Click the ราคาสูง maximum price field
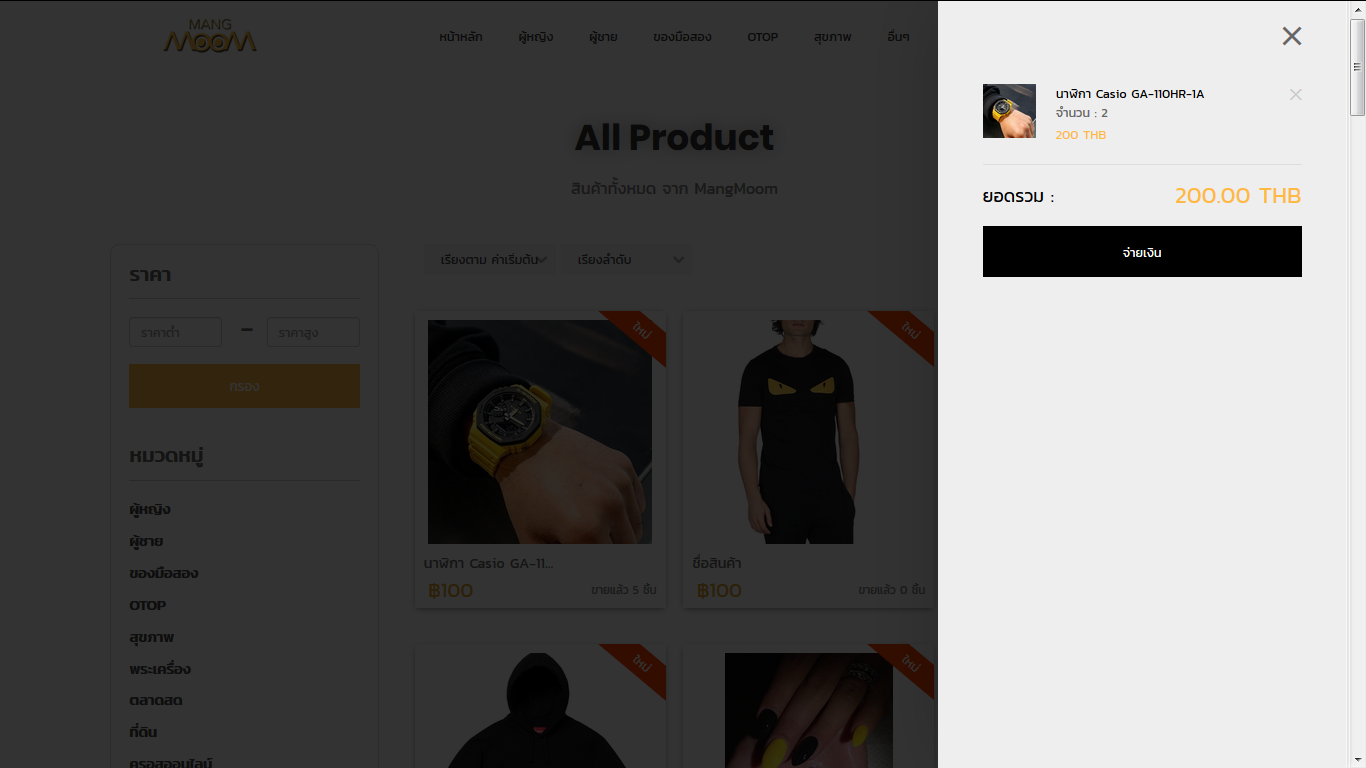This screenshot has width=1366, height=768. 313,333
